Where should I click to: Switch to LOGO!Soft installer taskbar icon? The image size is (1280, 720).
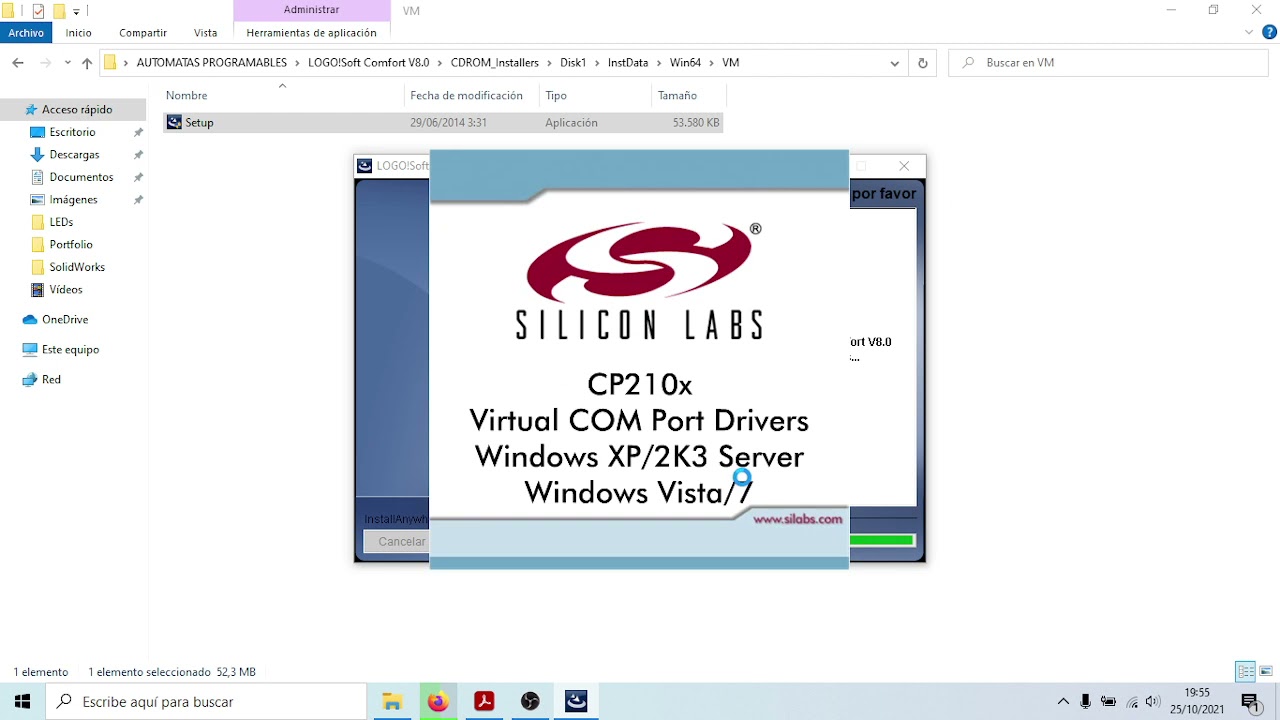click(576, 702)
